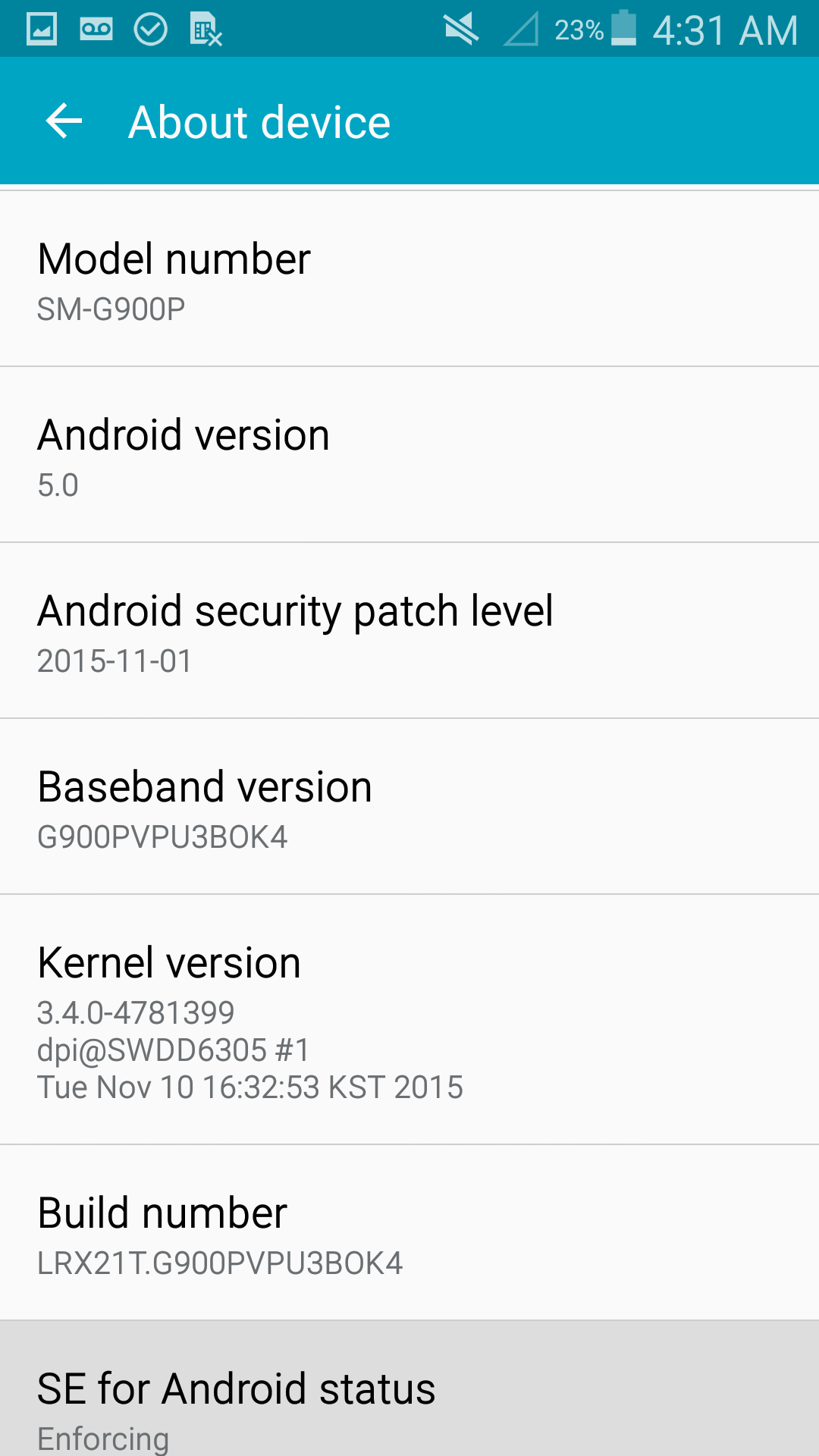Open Android security patch level entry
Viewport: 819px width, 1456px height.
click(409, 631)
